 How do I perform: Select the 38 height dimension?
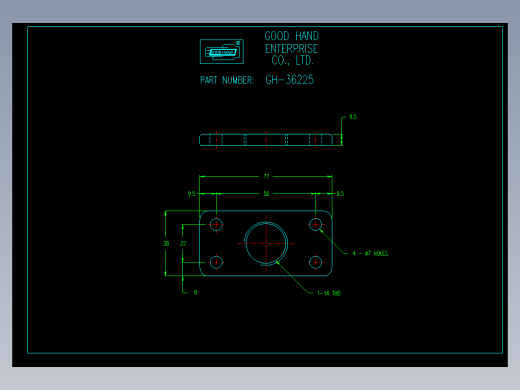(x=166, y=244)
